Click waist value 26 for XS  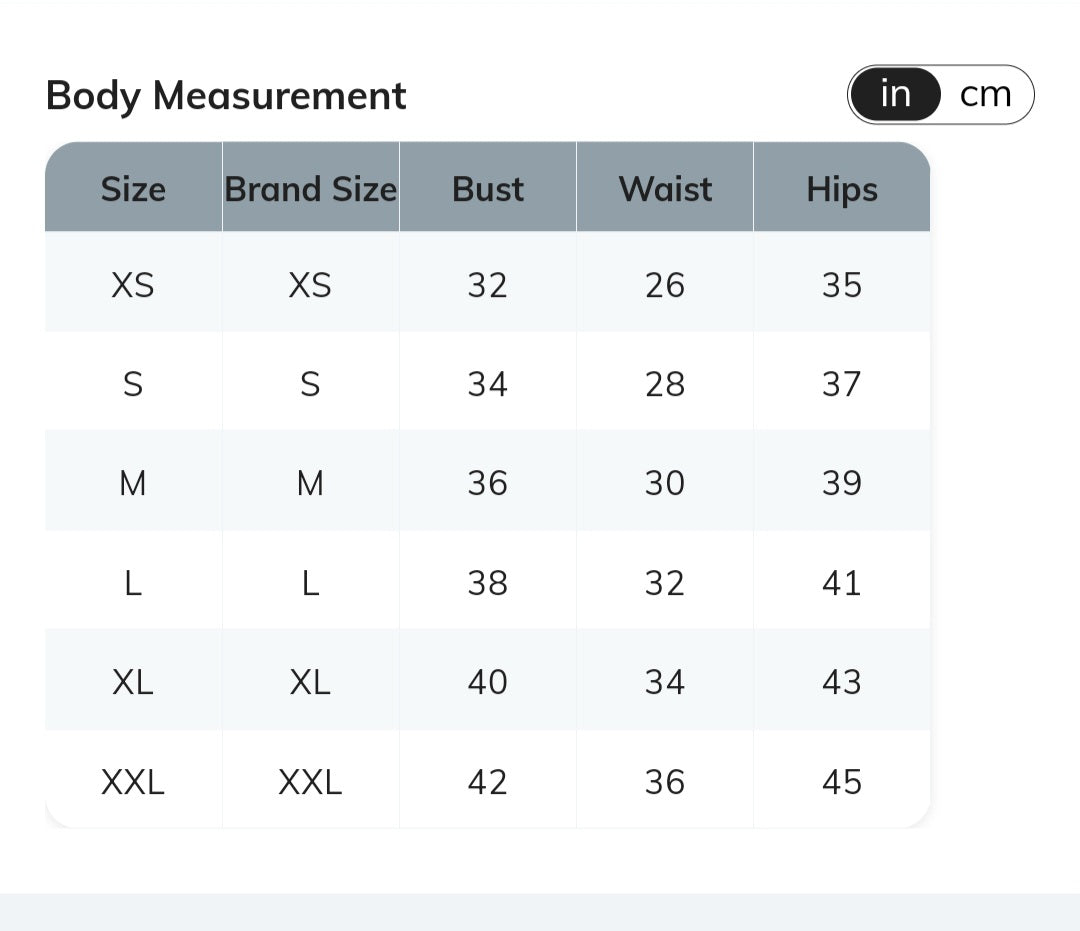665,285
